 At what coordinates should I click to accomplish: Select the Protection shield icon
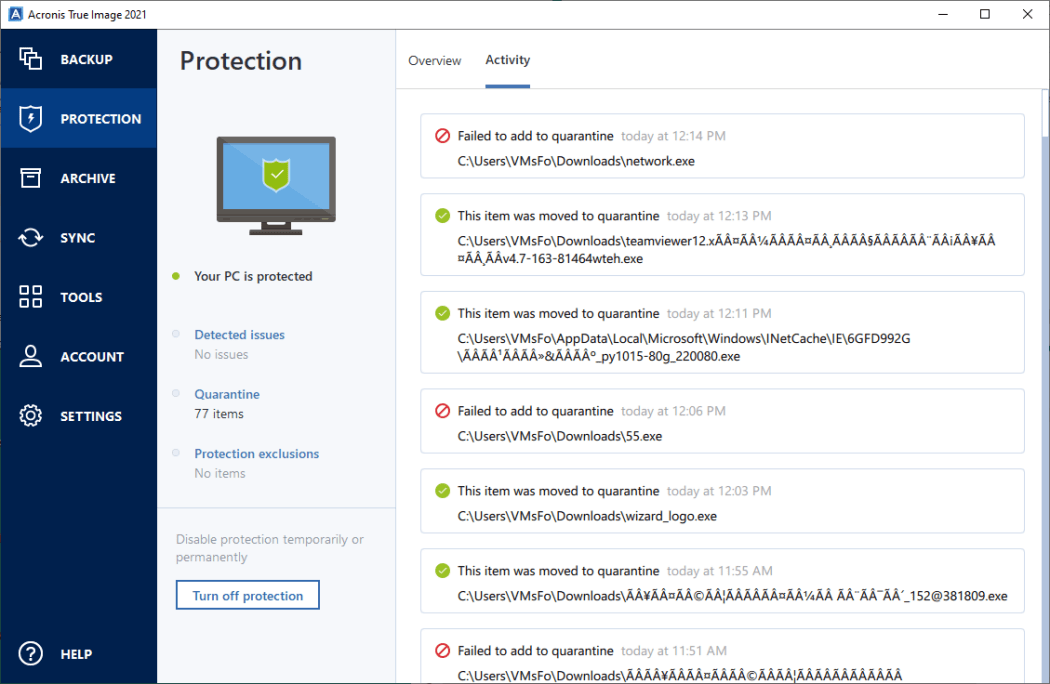[x=30, y=118]
